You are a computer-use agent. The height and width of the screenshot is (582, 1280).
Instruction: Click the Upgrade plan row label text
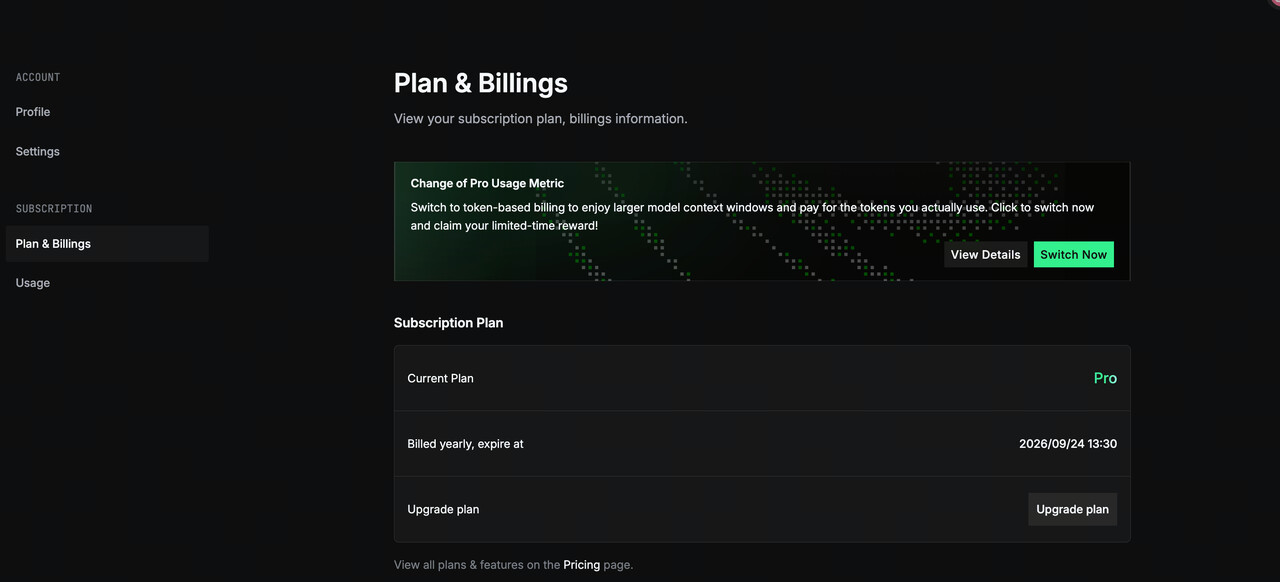point(443,510)
